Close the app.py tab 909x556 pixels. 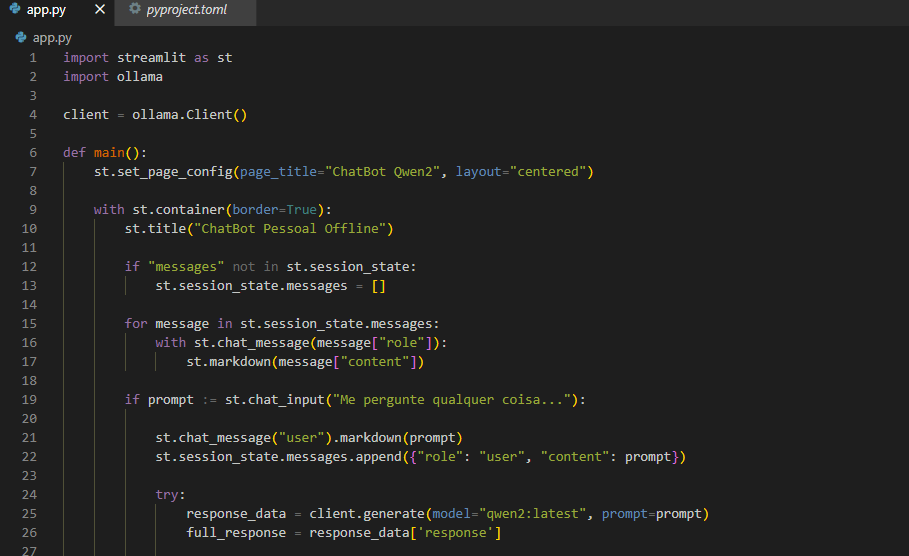[99, 10]
